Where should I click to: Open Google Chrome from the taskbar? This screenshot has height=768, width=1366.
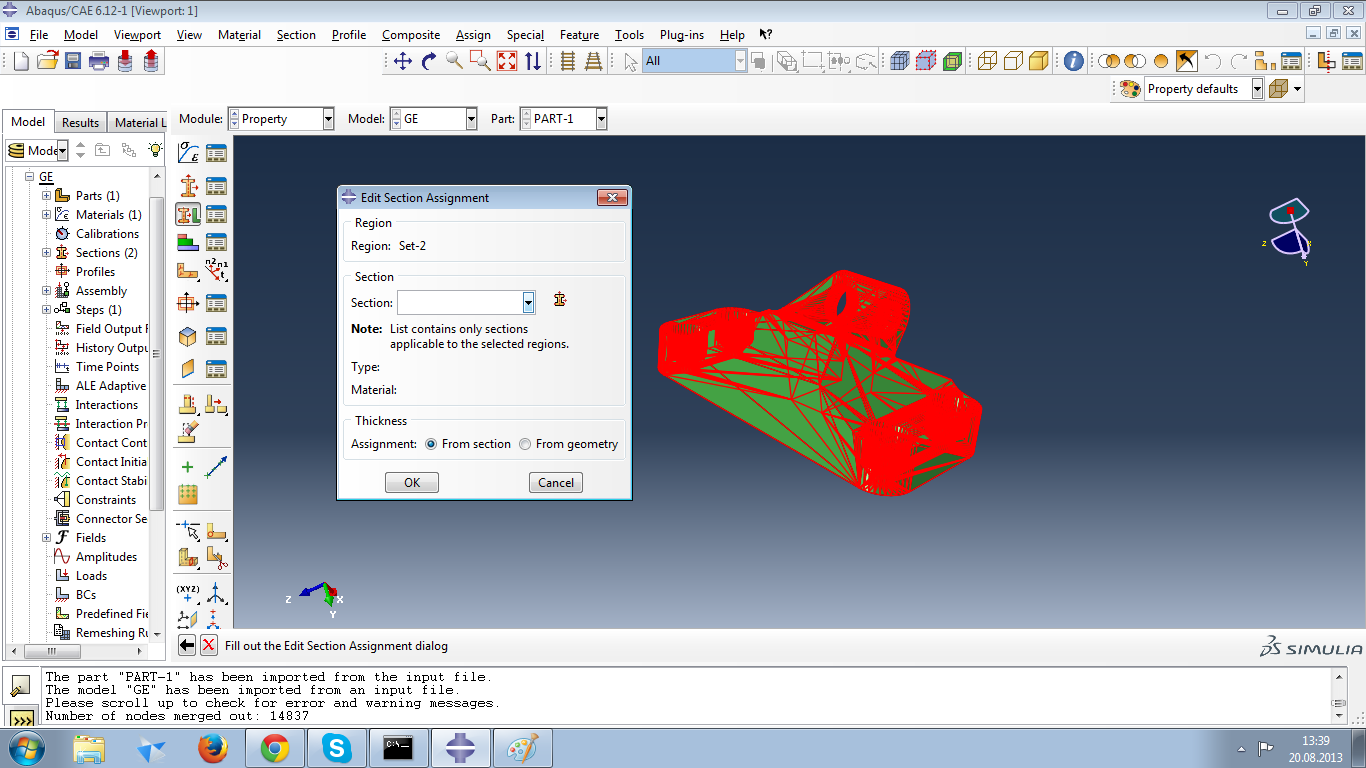pos(275,748)
